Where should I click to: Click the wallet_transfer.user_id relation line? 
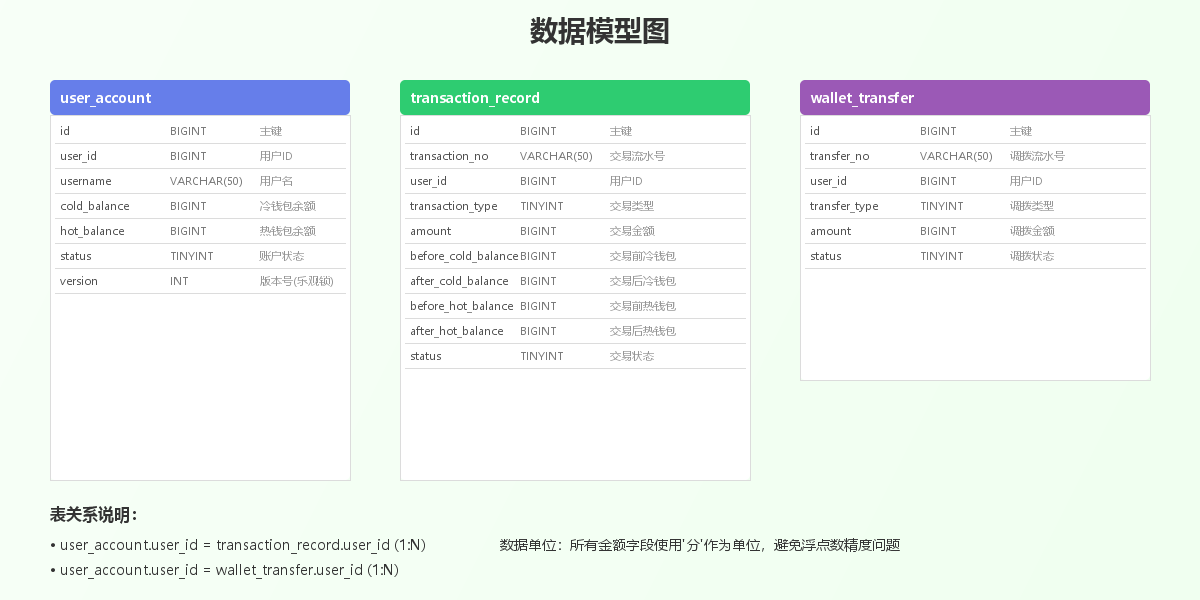pyautogui.click(x=225, y=570)
